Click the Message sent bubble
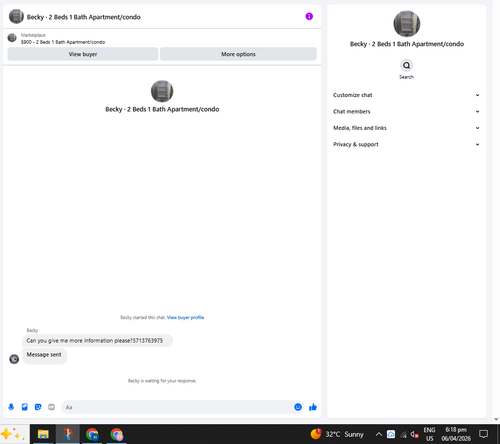The height and width of the screenshot is (444, 500). click(x=44, y=356)
